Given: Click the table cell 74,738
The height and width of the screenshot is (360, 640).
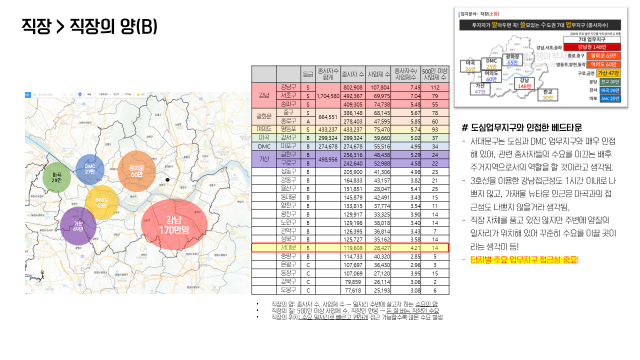Looking at the screenshot, I should point(378,104).
